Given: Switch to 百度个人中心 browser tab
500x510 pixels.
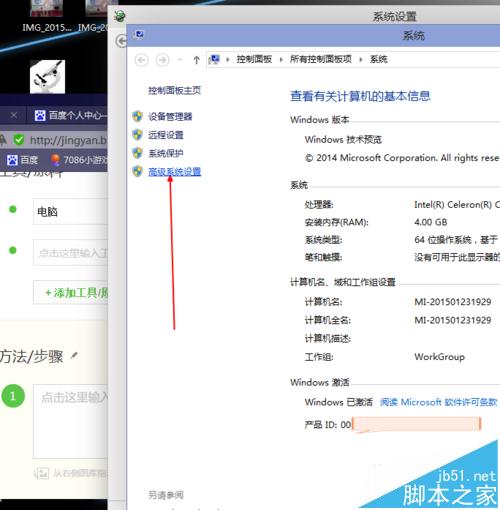Looking at the screenshot, I should (71, 115).
